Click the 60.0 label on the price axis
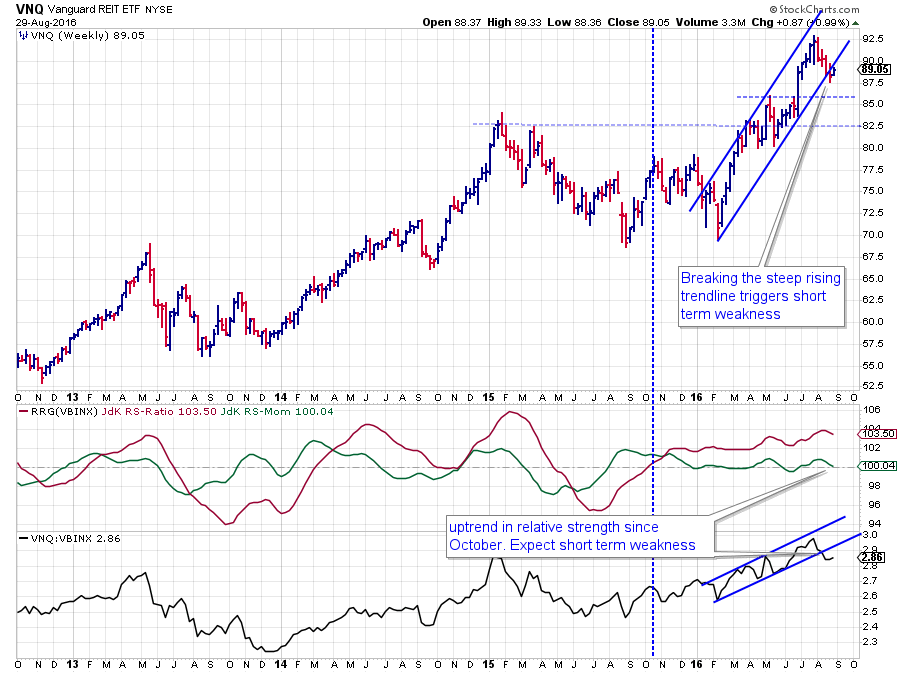This screenshot has width=900, height=673. coord(872,322)
